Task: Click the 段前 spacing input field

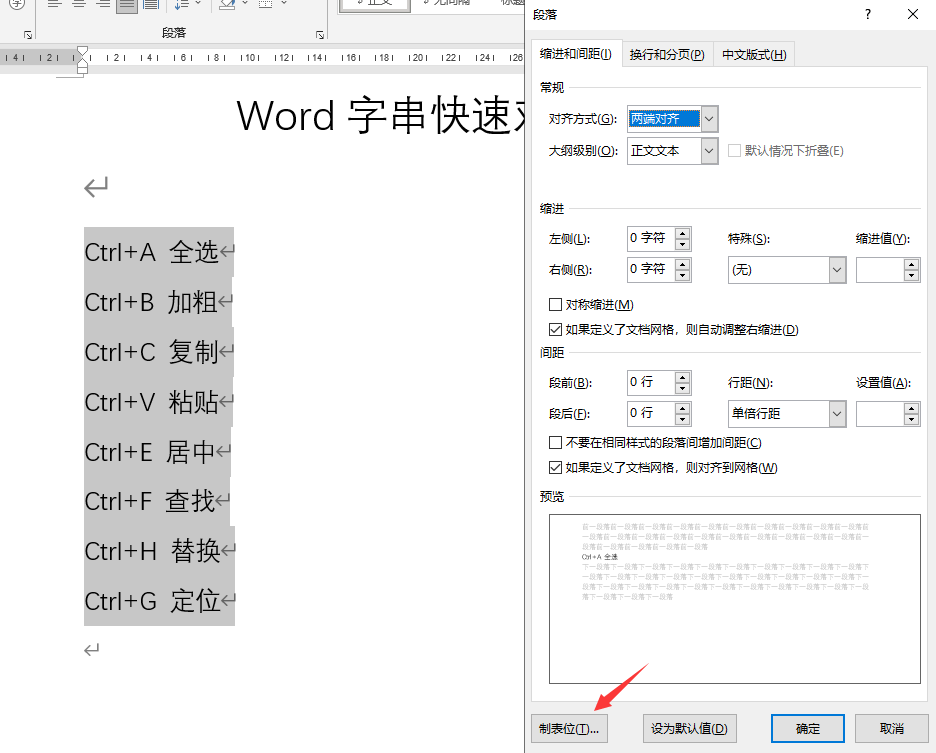Action: coord(651,382)
